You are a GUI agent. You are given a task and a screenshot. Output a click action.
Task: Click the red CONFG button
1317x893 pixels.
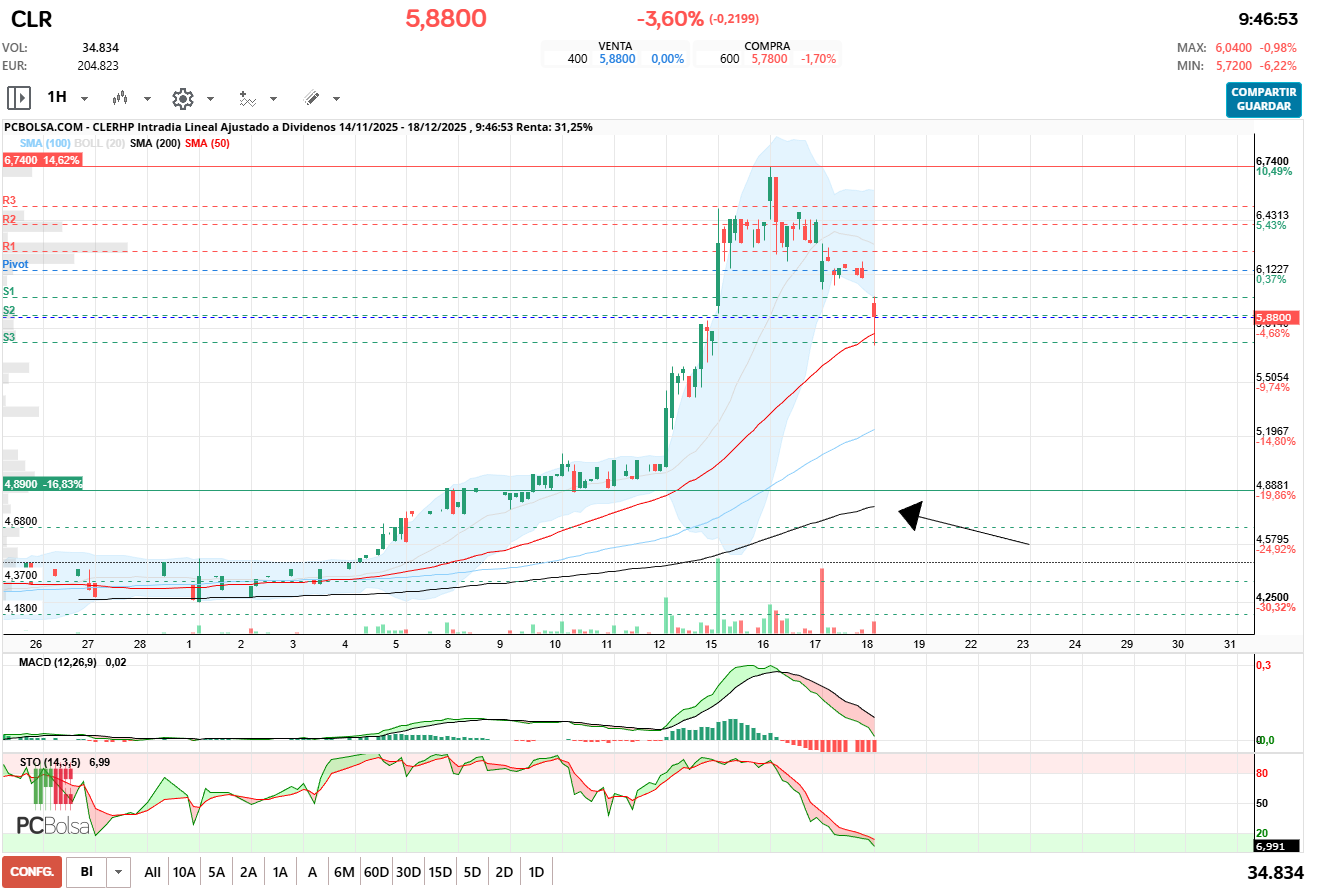(x=31, y=871)
